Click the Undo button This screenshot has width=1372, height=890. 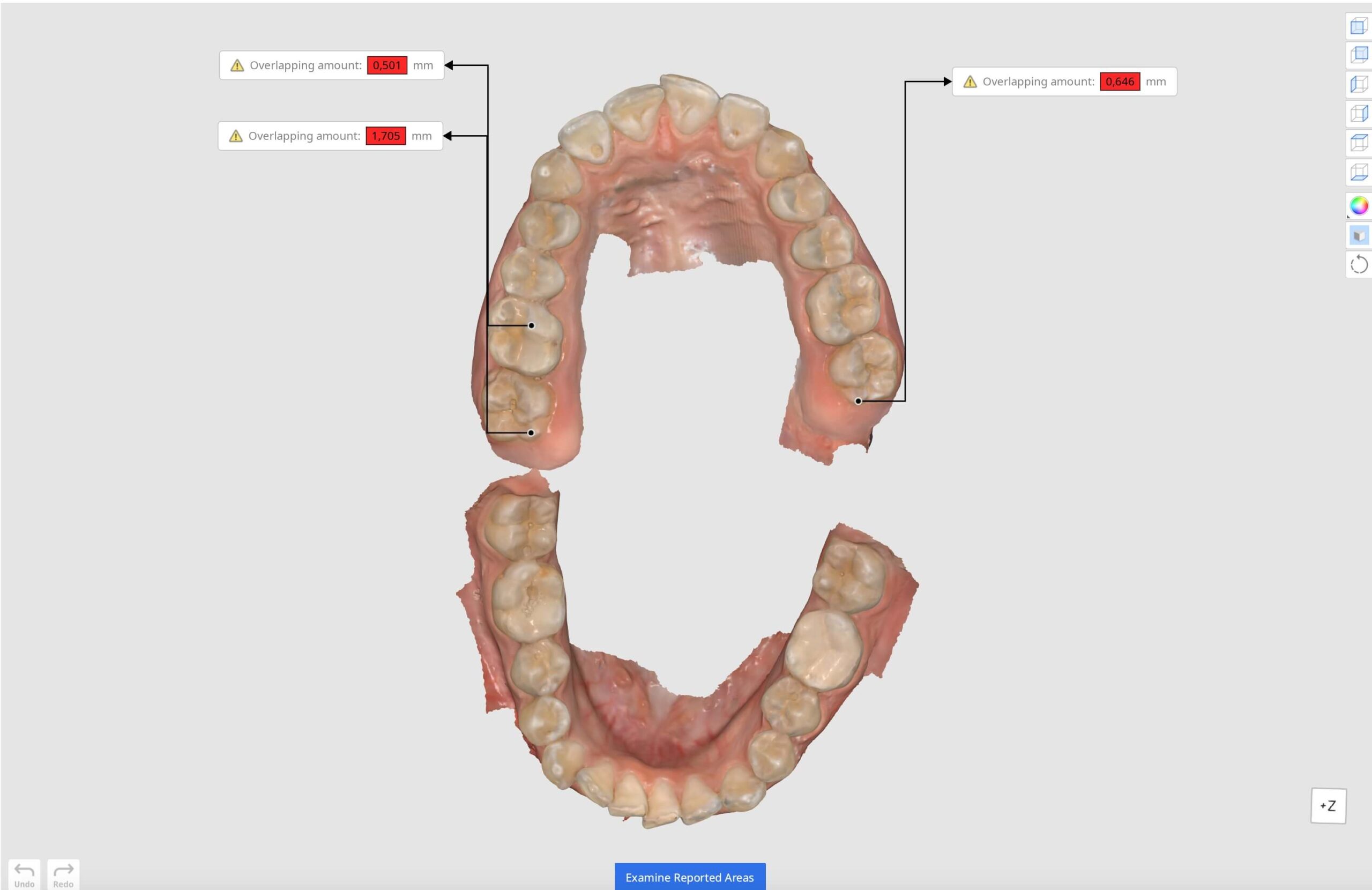tap(24, 875)
